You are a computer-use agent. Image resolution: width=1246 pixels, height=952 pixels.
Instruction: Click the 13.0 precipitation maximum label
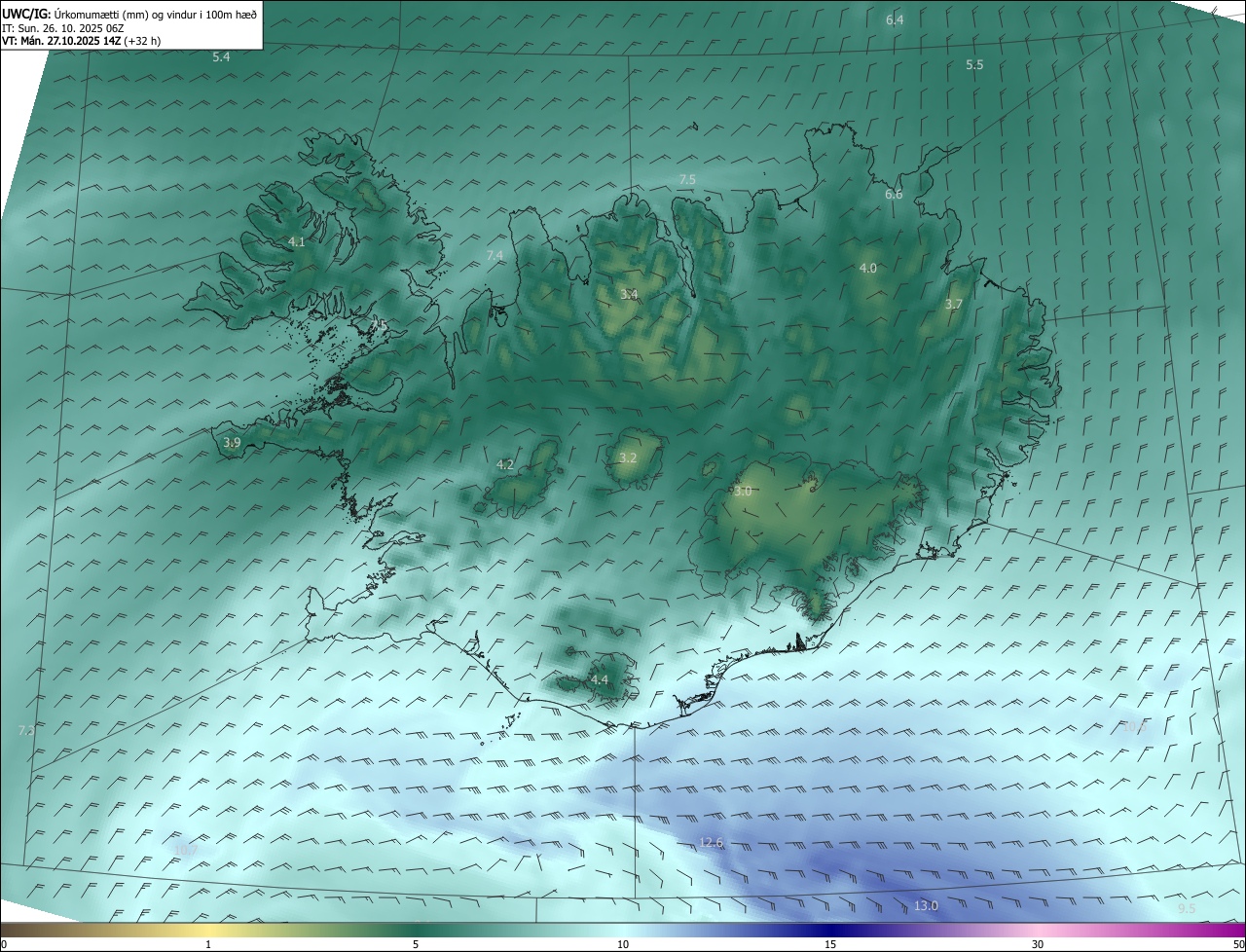click(x=926, y=905)
